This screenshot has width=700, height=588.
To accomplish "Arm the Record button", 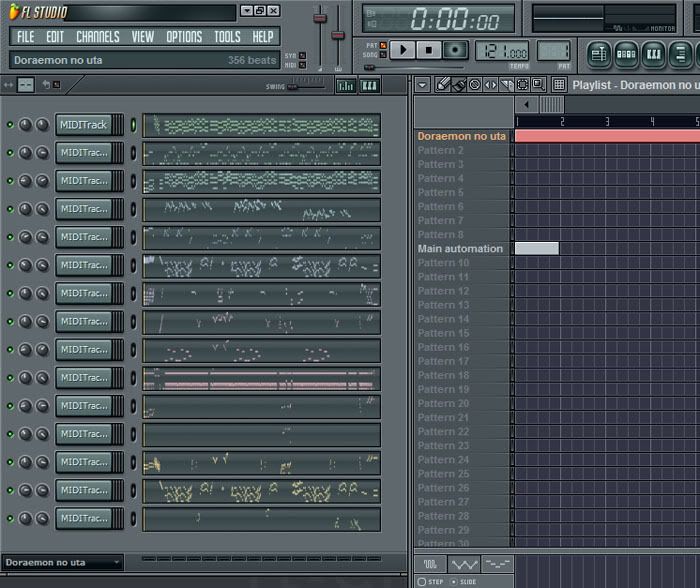I will pos(455,50).
